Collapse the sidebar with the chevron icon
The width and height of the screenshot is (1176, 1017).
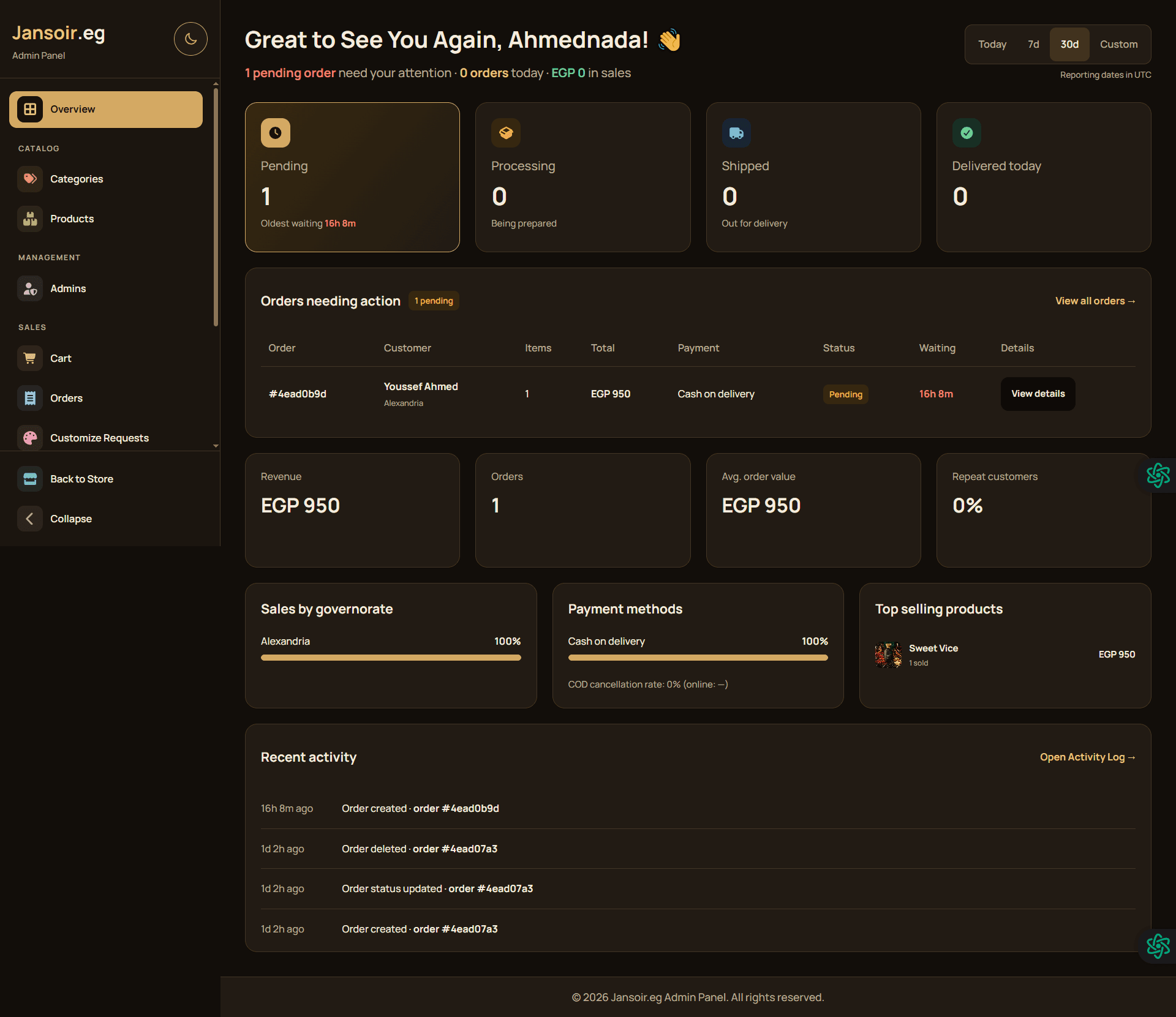click(x=30, y=519)
